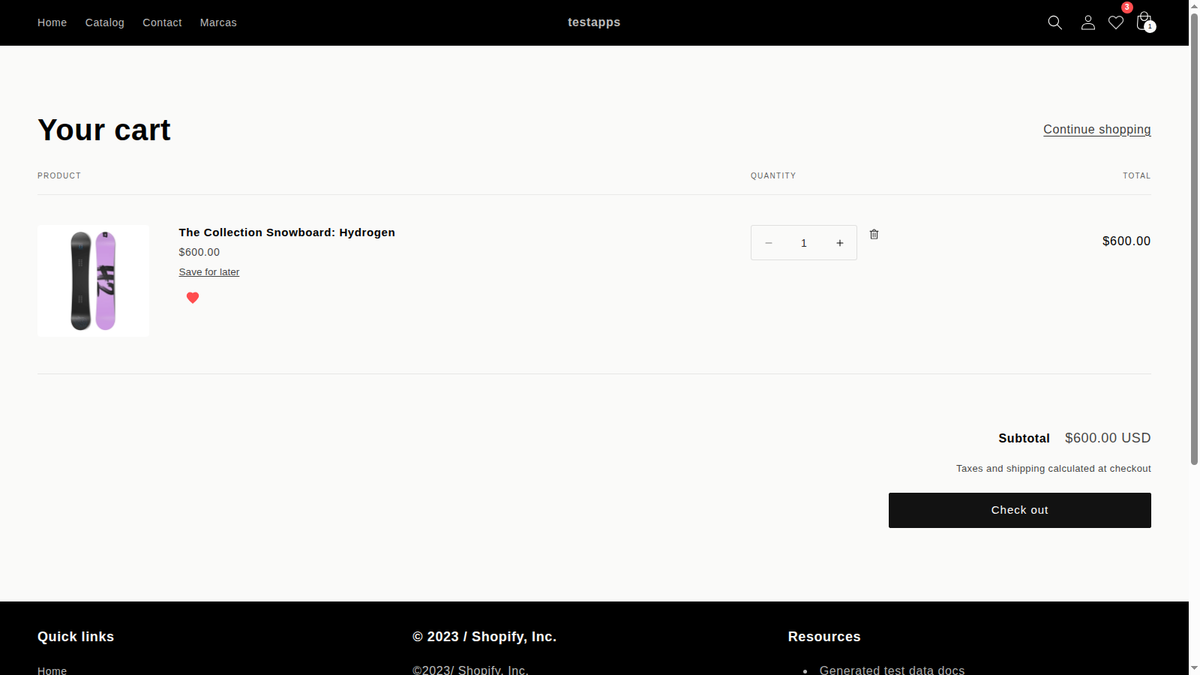This screenshot has height=675, width=1200.
Task: Click the Check out button
Action: [x=1020, y=510]
